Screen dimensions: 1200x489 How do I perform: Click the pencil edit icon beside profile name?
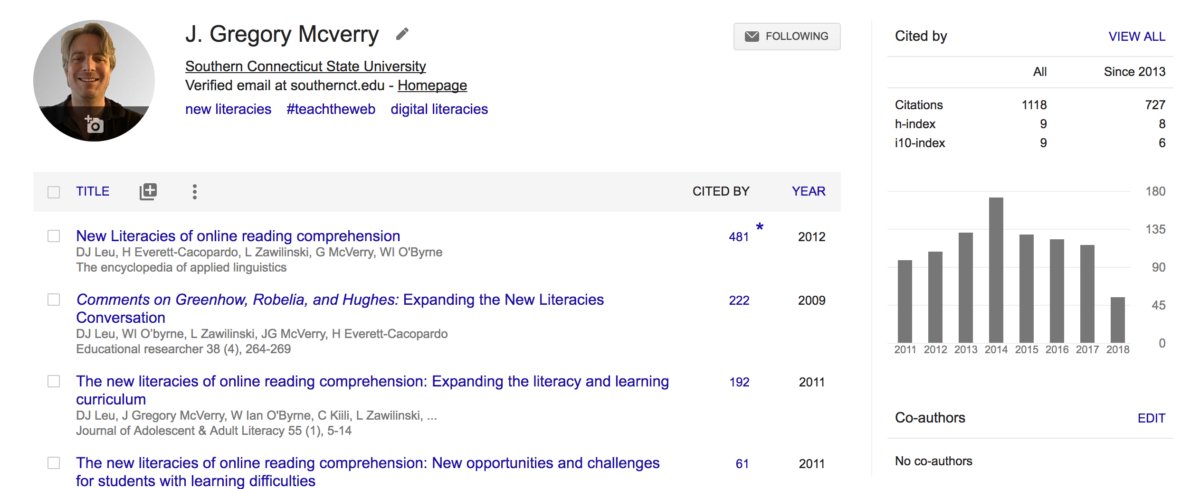402,34
